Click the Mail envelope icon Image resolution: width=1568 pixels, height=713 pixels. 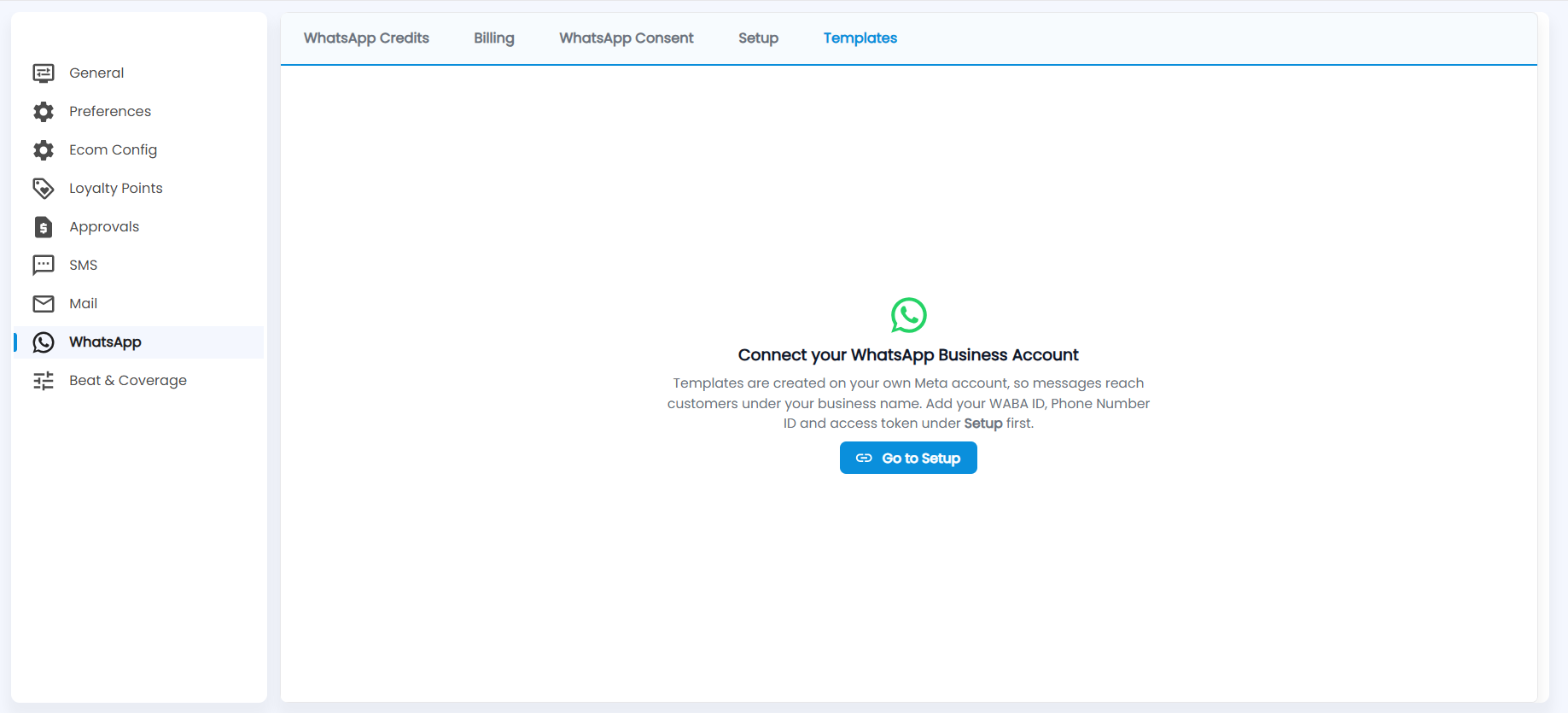[44, 304]
